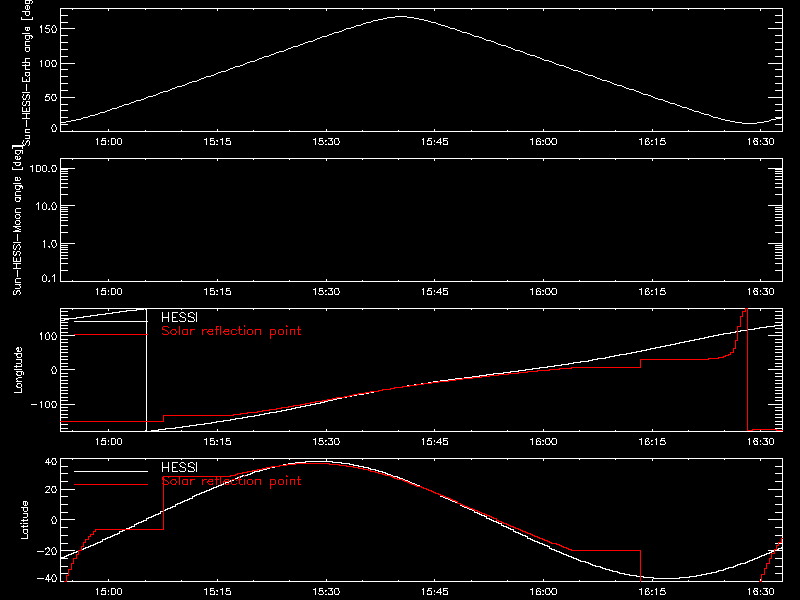Click red legend line sample in Latitude plot

[111, 485]
